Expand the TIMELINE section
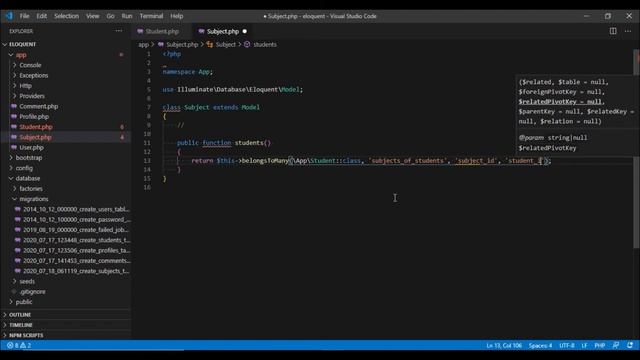 [21, 325]
